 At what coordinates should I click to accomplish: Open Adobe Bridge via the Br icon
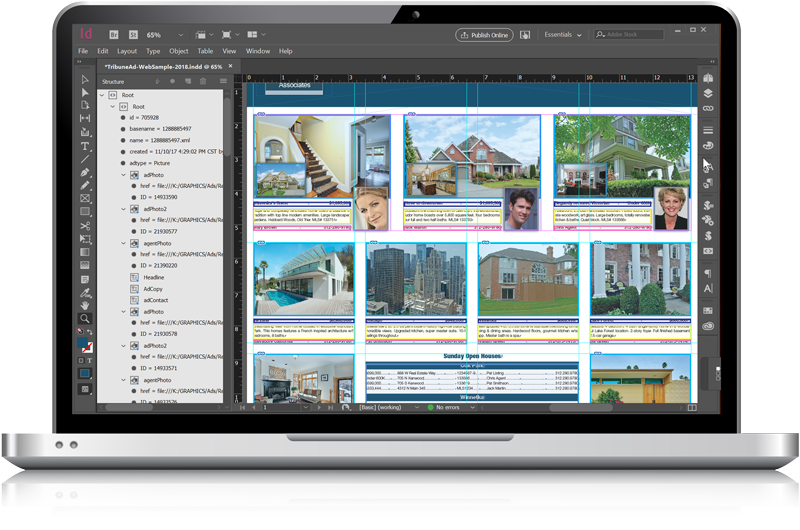point(114,35)
